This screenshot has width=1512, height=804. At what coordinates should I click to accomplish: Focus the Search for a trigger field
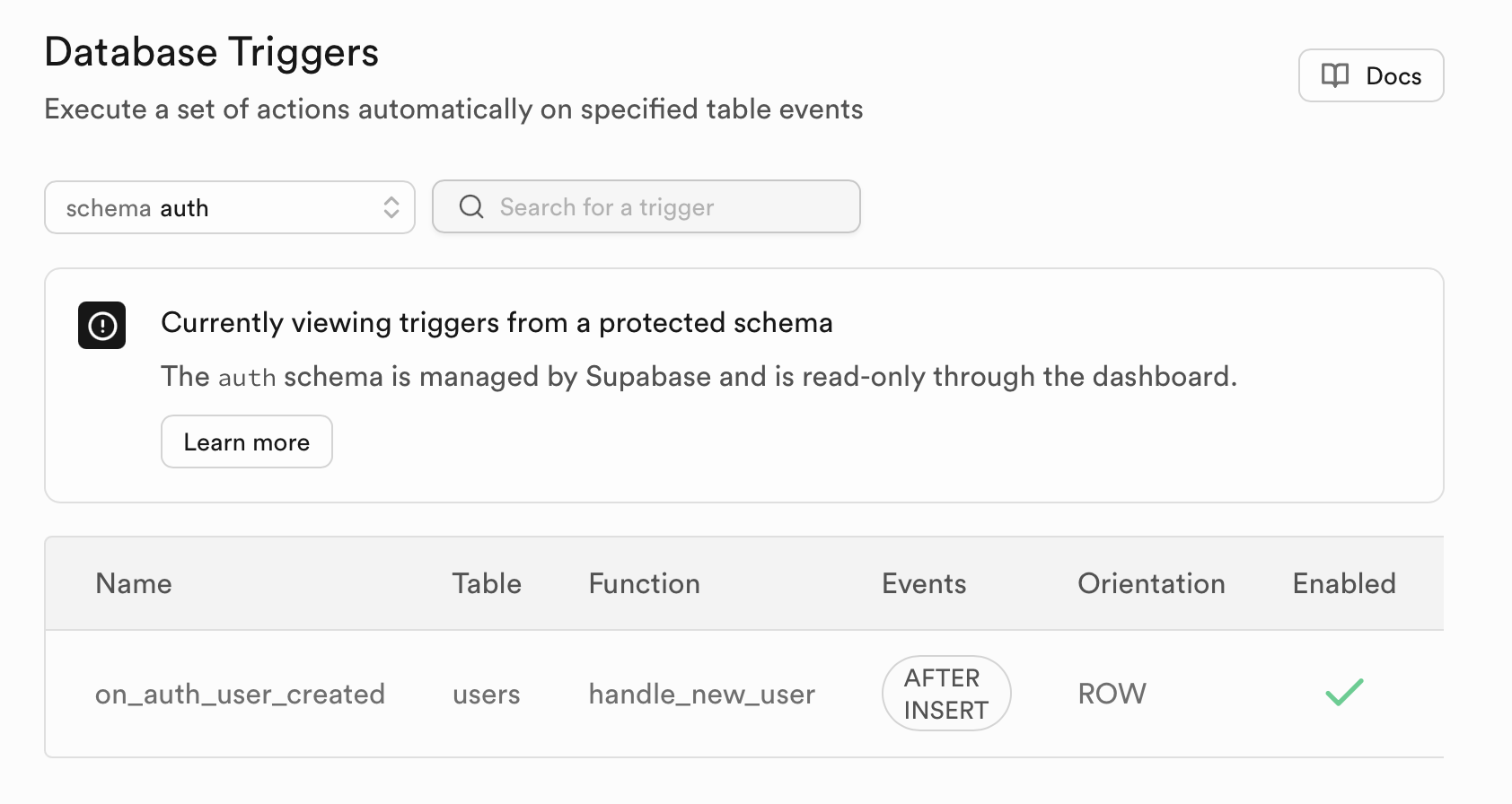pyautogui.click(x=646, y=206)
